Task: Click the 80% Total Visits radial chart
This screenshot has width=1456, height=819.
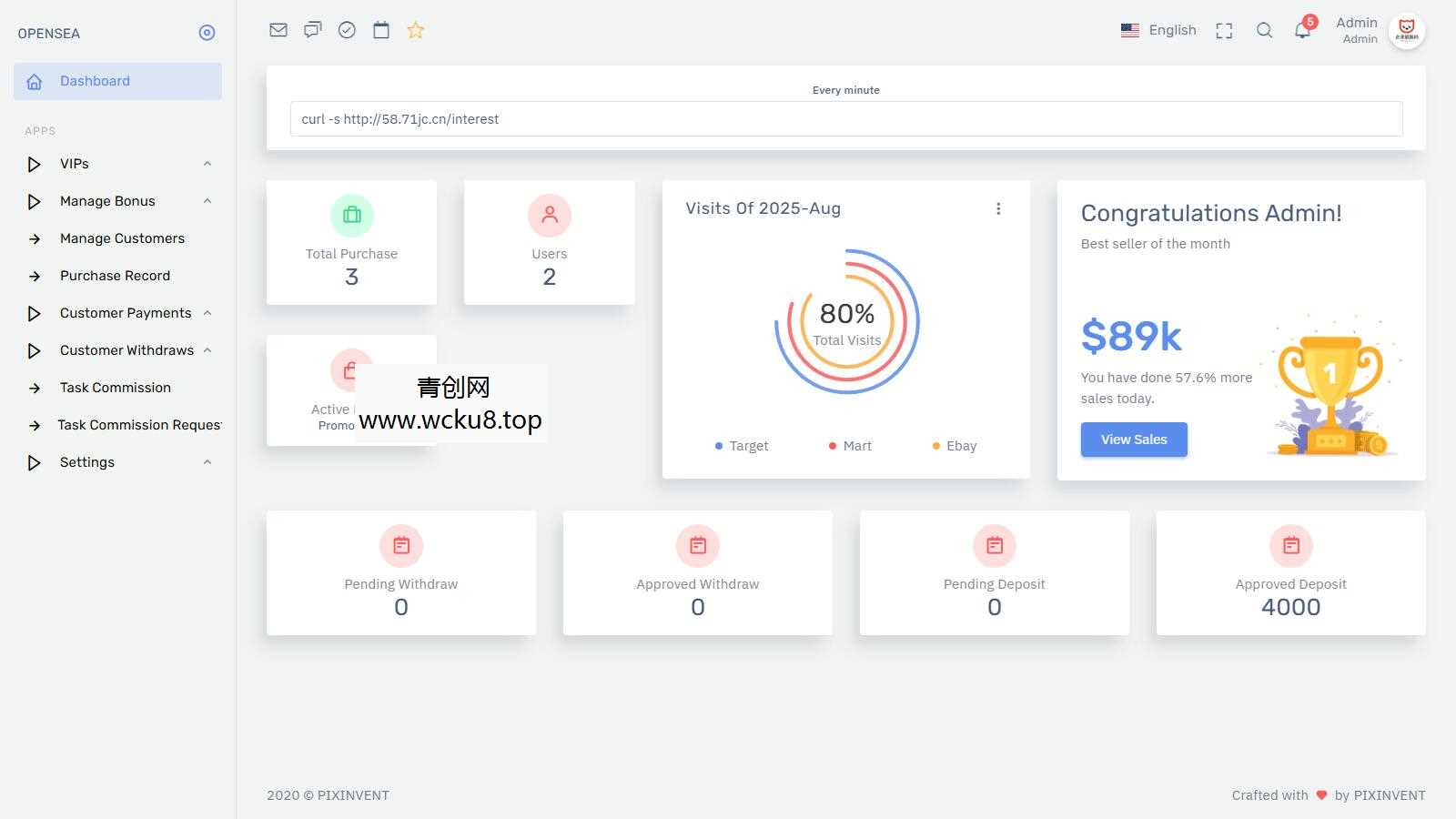Action: coord(846,321)
